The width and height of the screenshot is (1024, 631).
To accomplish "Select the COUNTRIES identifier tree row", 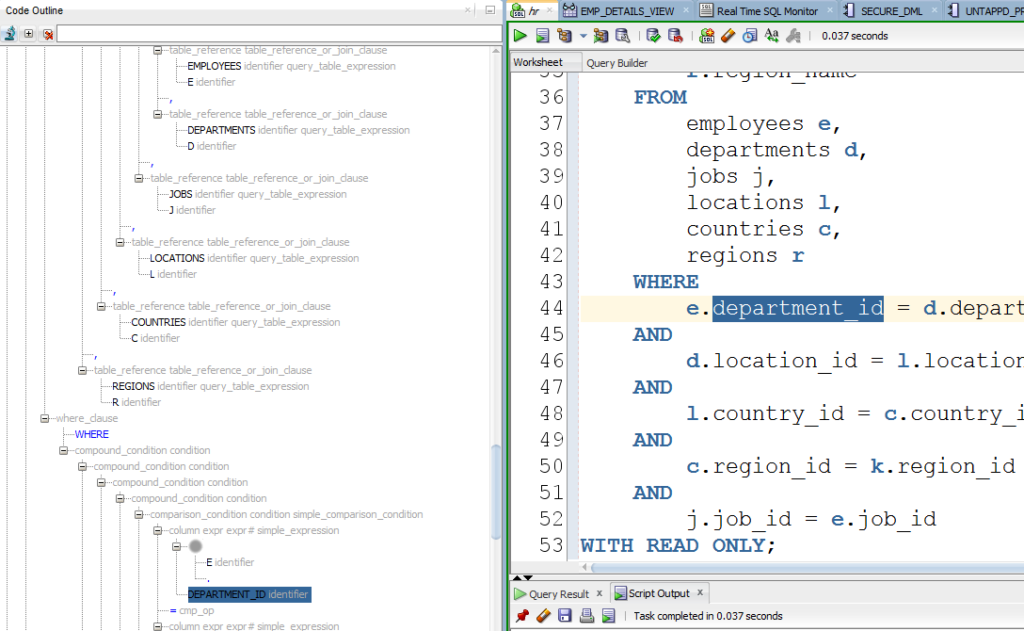I will [x=236, y=322].
